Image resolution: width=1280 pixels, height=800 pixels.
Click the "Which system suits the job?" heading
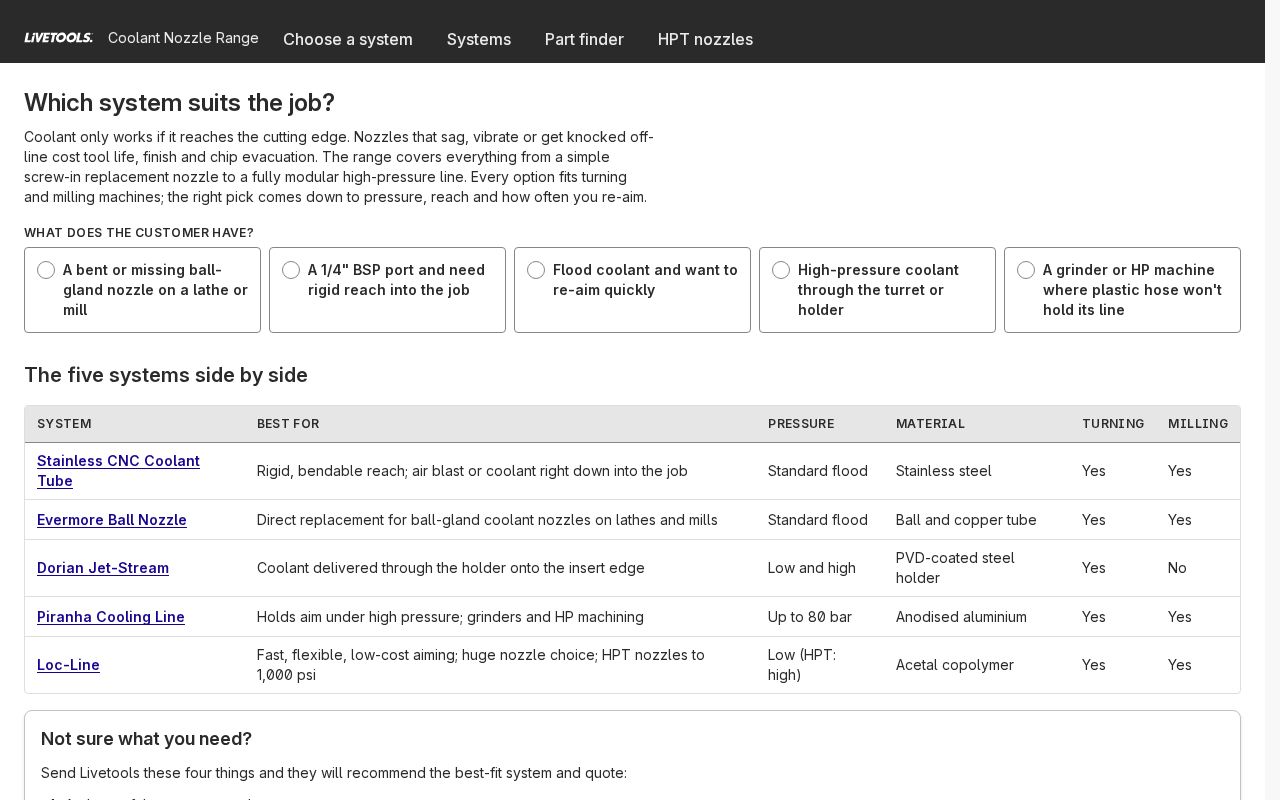(179, 103)
